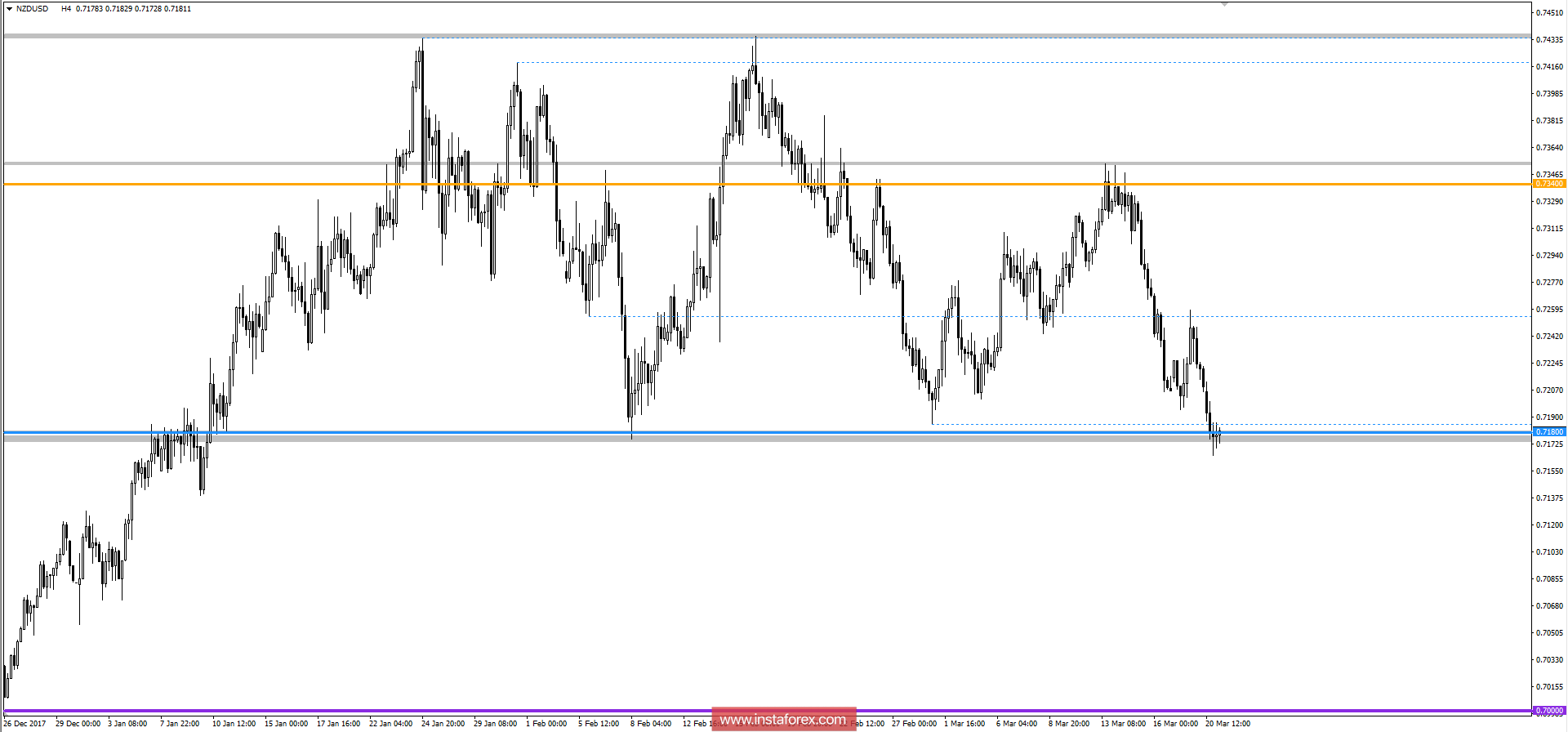Screen dimensions: 1568x732
Task: Click the 1 Feb 00:00 date label
Action: pyautogui.click(x=546, y=724)
